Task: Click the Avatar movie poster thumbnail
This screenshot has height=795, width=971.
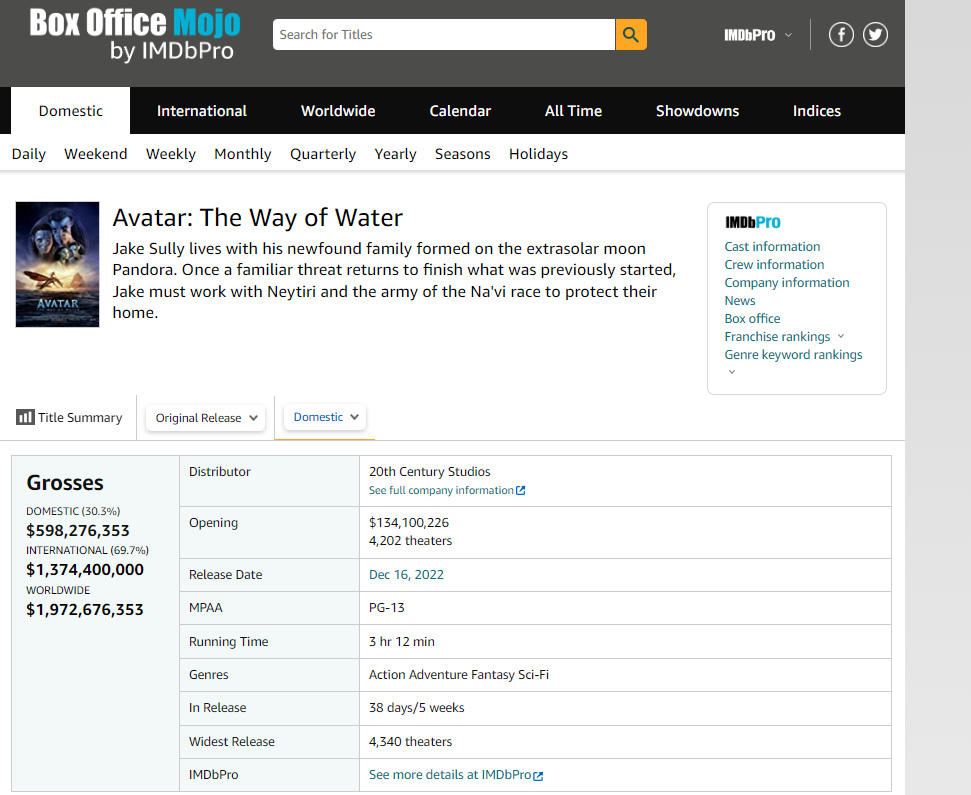Action: [x=58, y=264]
